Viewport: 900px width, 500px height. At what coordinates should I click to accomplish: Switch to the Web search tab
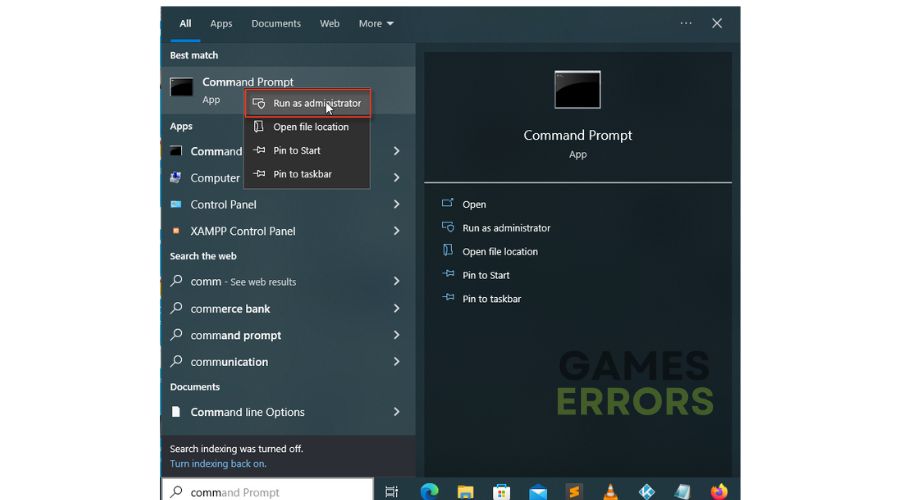[329, 24]
